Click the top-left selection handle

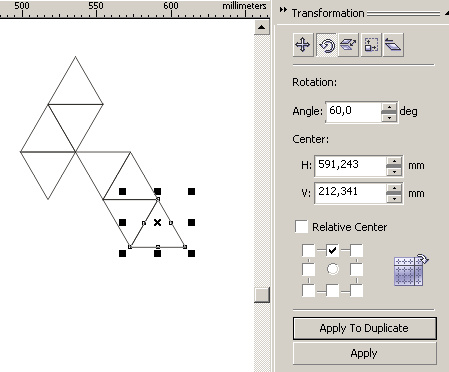point(123,191)
